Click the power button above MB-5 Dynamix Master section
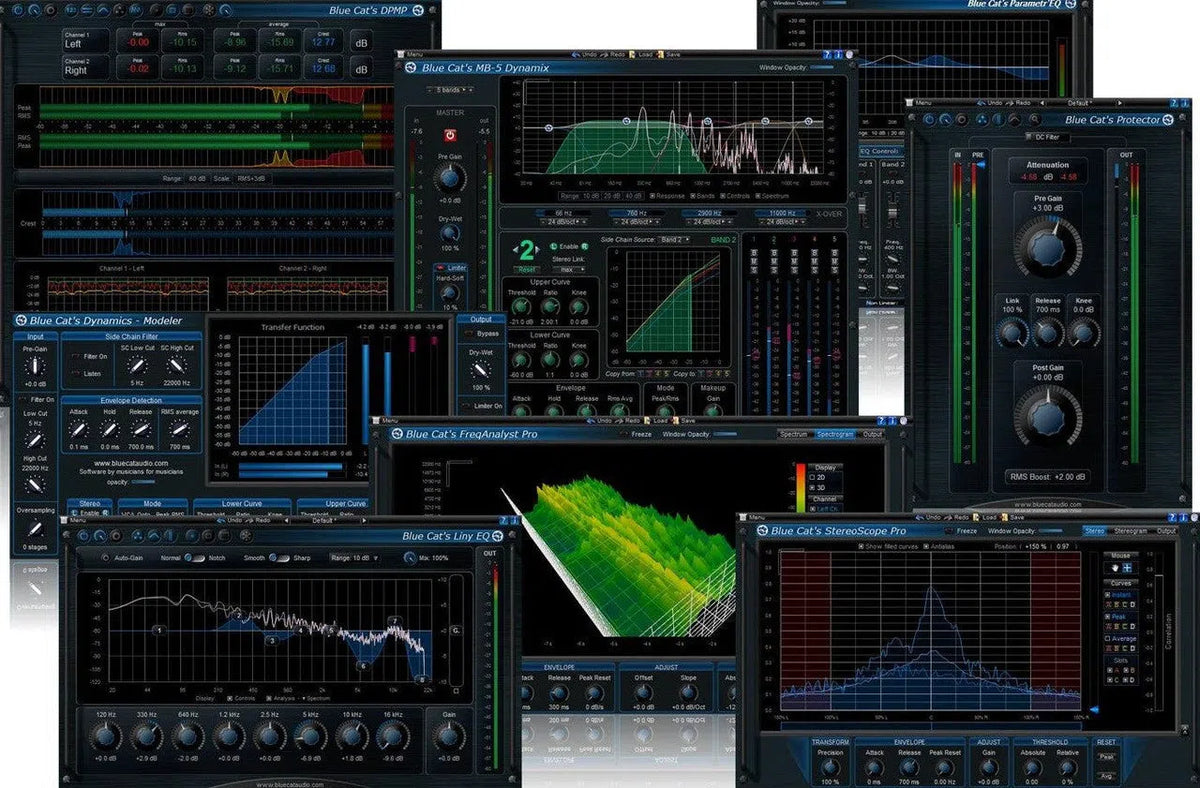 point(451,135)
